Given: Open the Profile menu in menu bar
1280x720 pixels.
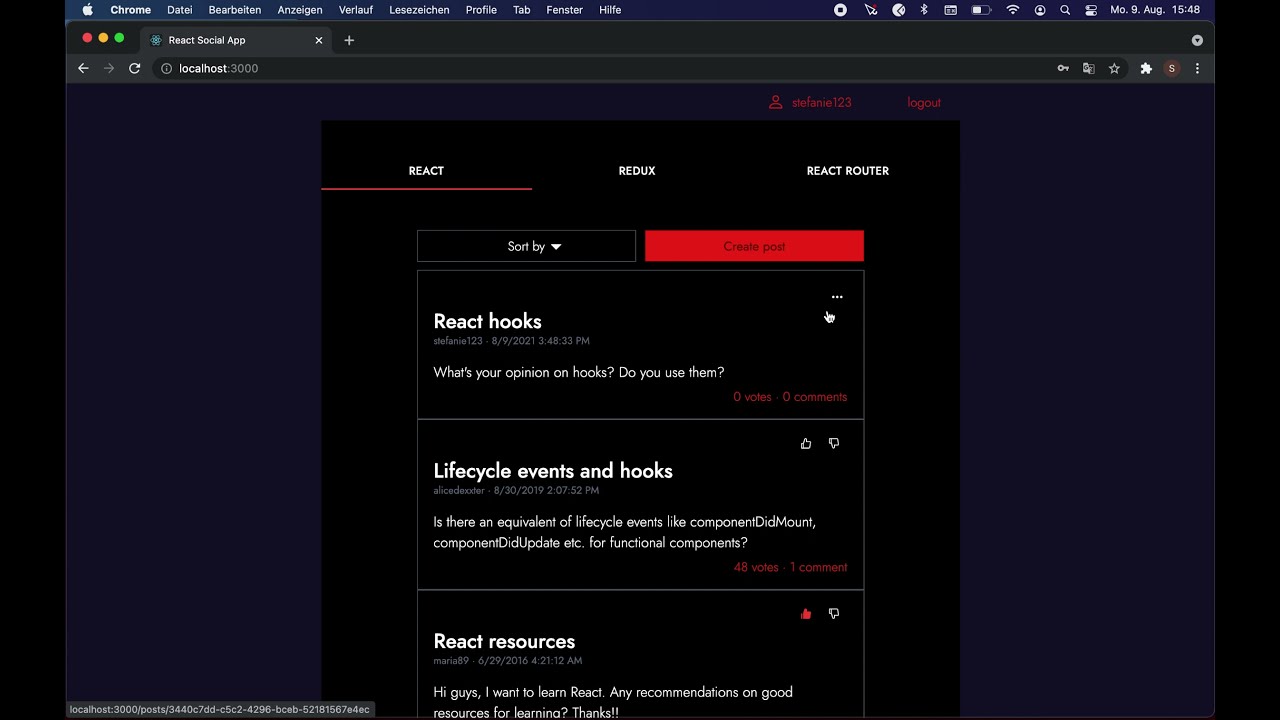Looking at the screenshot, I should [x=481, y=10].
